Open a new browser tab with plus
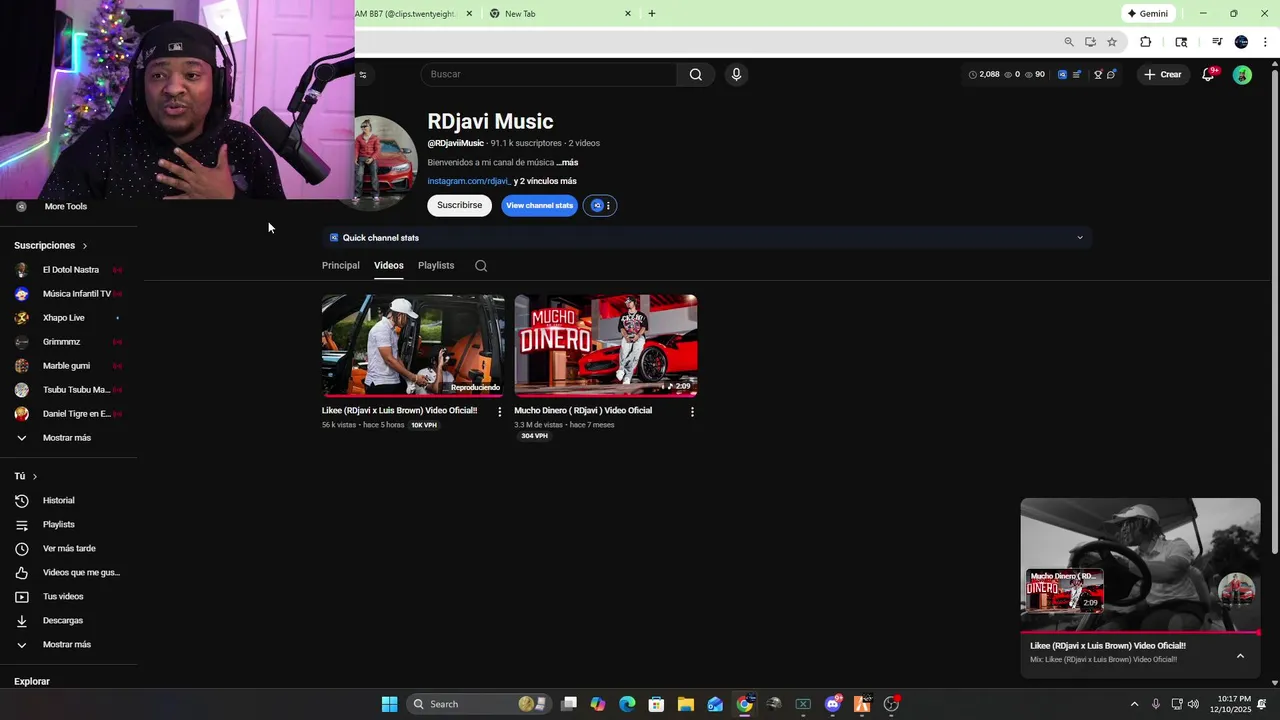Viewport: 1280px width, 720px height. (x=652, y=13)
